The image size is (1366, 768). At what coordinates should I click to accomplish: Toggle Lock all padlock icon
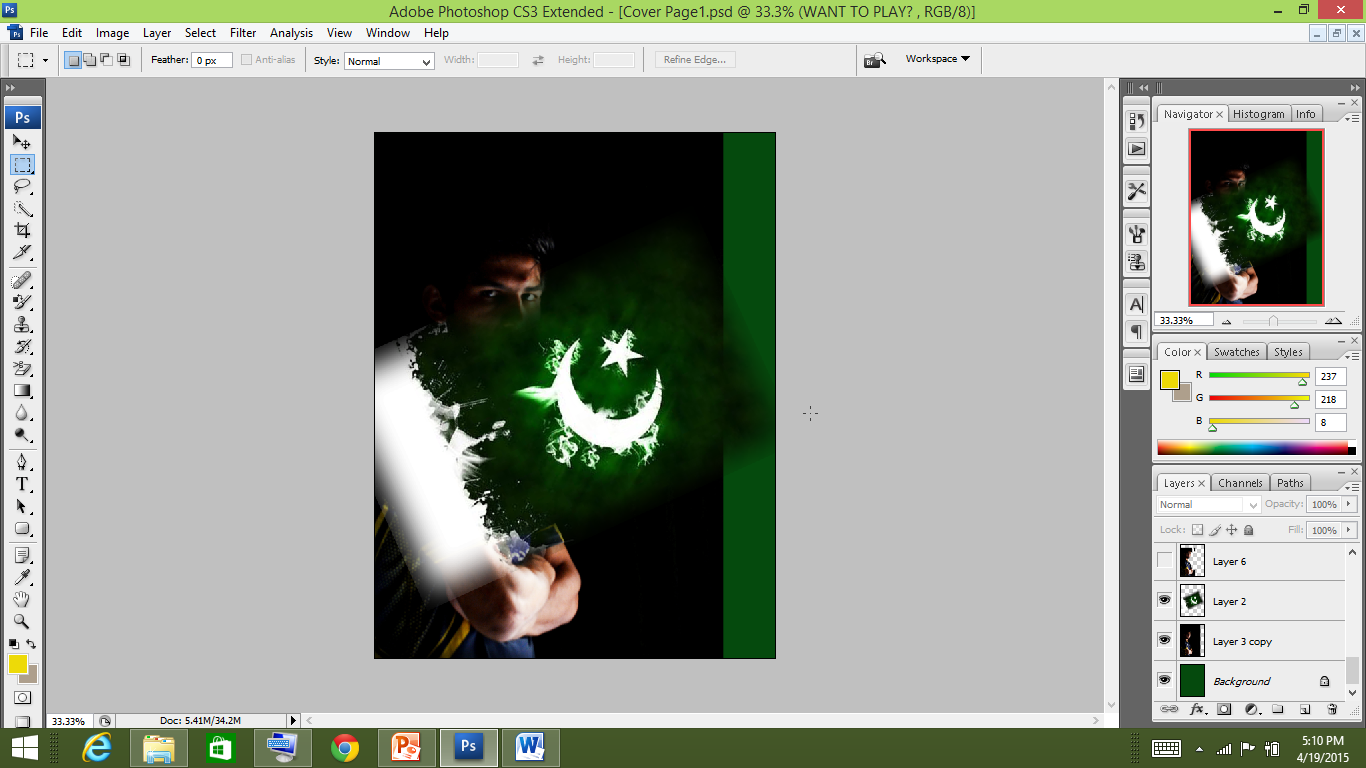tap(1249, 530)
